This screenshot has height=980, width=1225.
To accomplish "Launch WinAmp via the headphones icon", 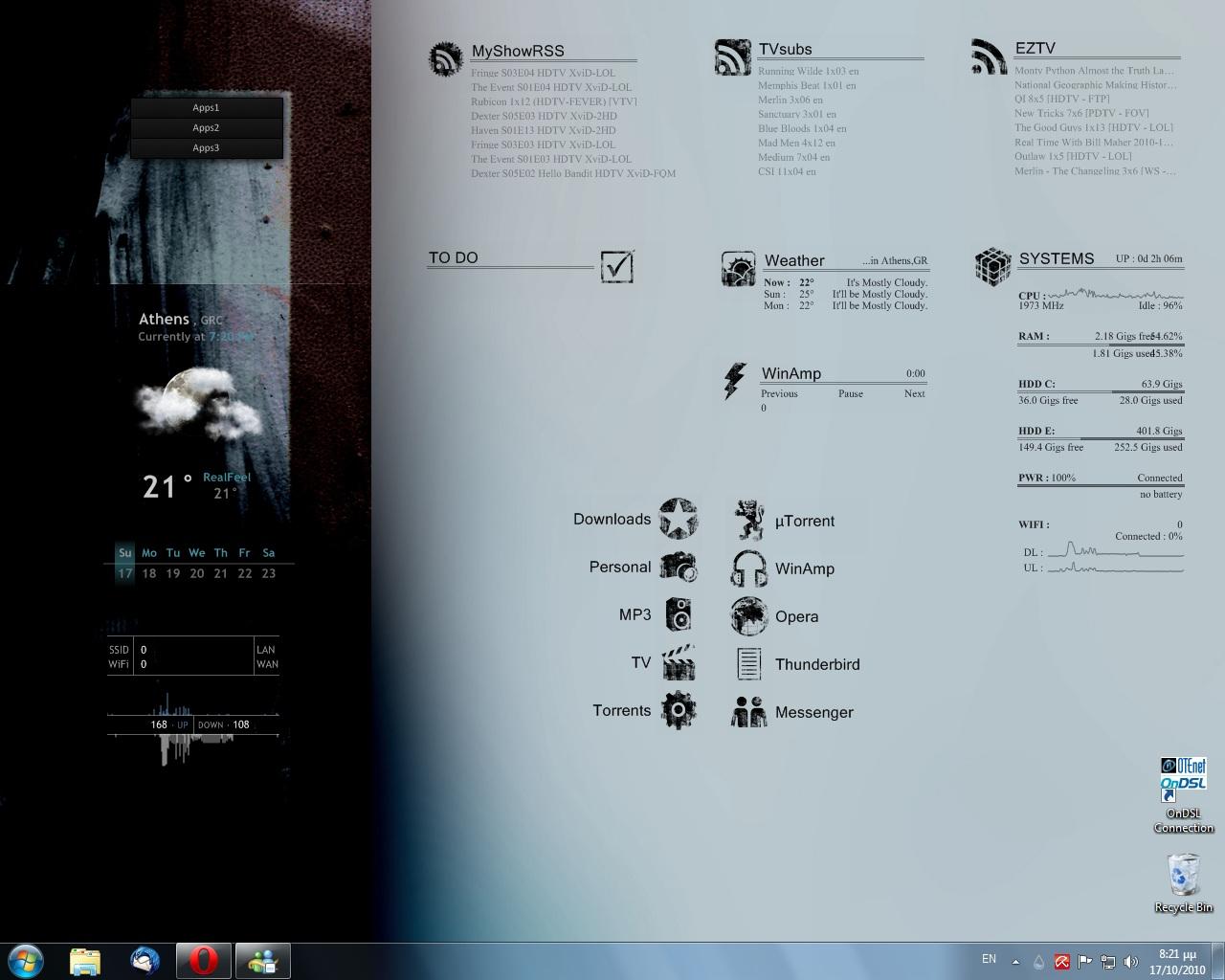I will (748, 568).
